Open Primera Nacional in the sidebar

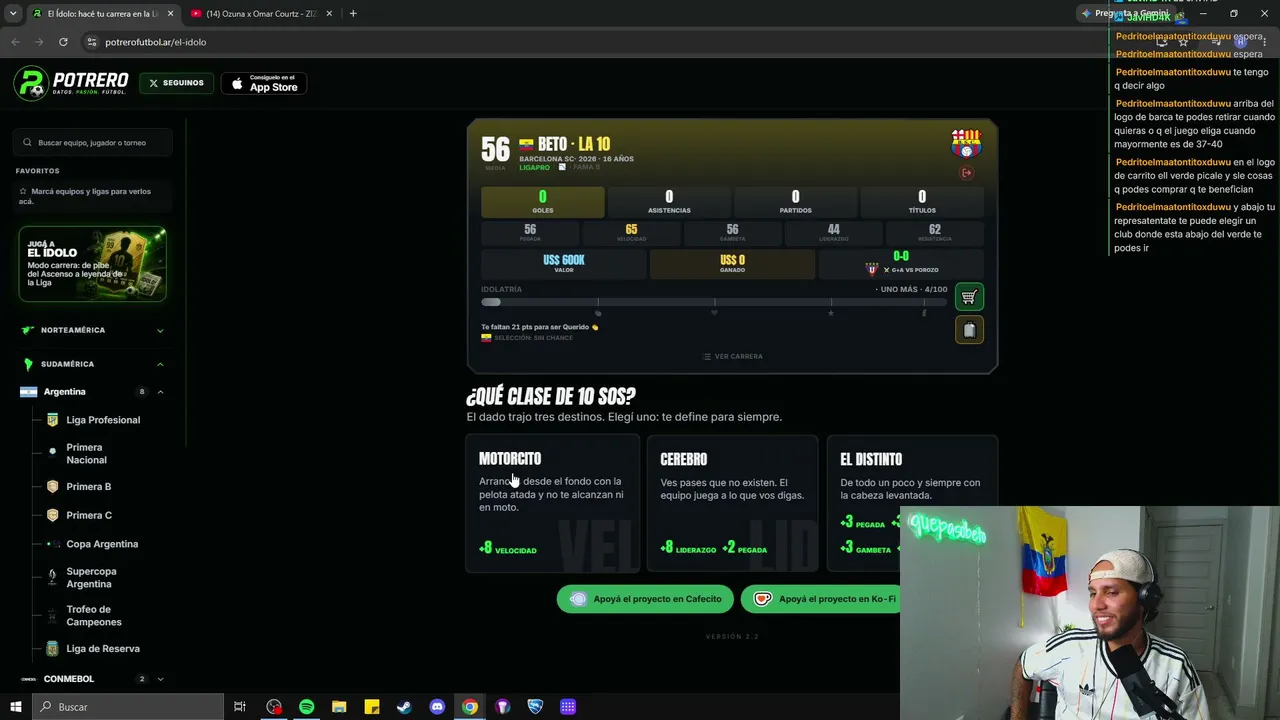(x=86, y=454)
